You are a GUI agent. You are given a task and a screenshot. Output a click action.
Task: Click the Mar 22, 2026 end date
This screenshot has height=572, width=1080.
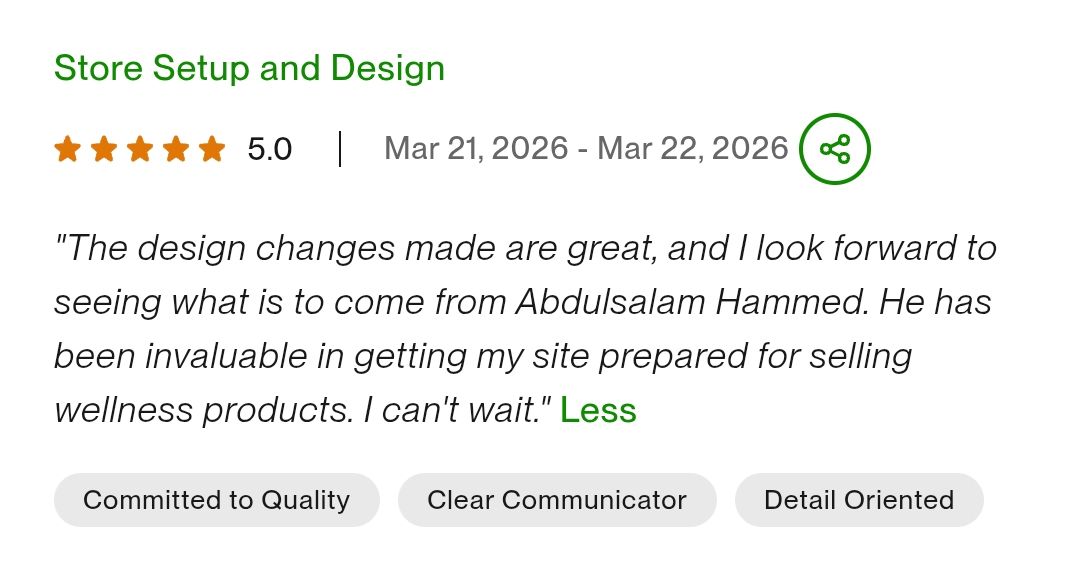[x=692, y=149]
